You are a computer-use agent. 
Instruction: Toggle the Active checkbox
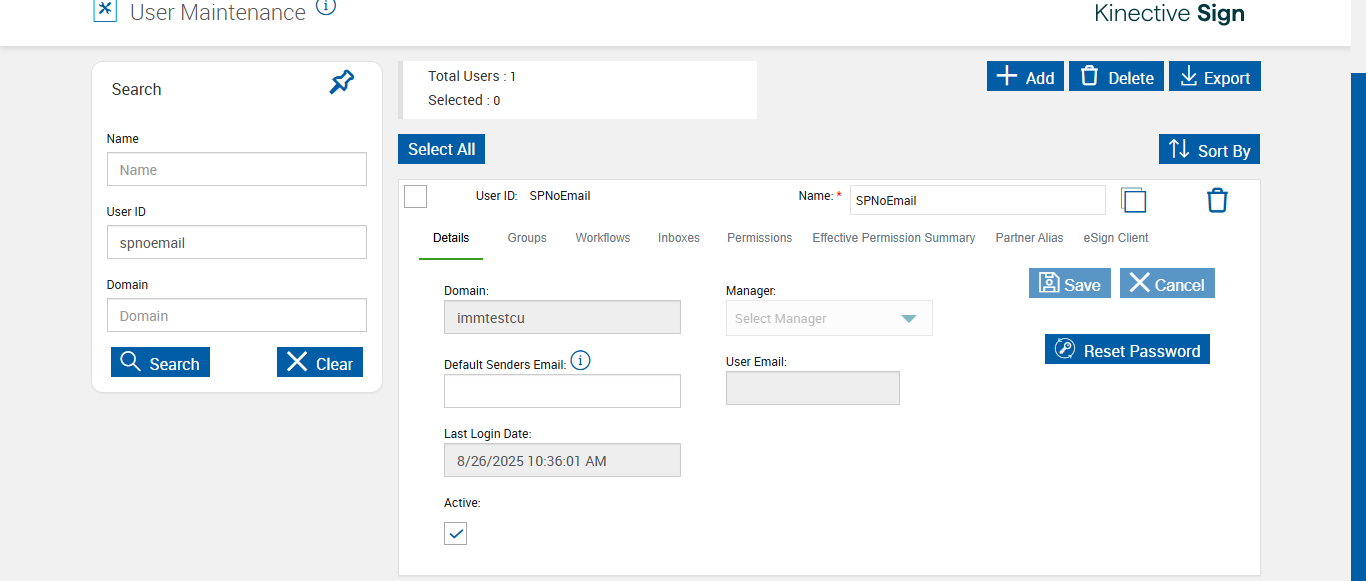coord(456,533)
